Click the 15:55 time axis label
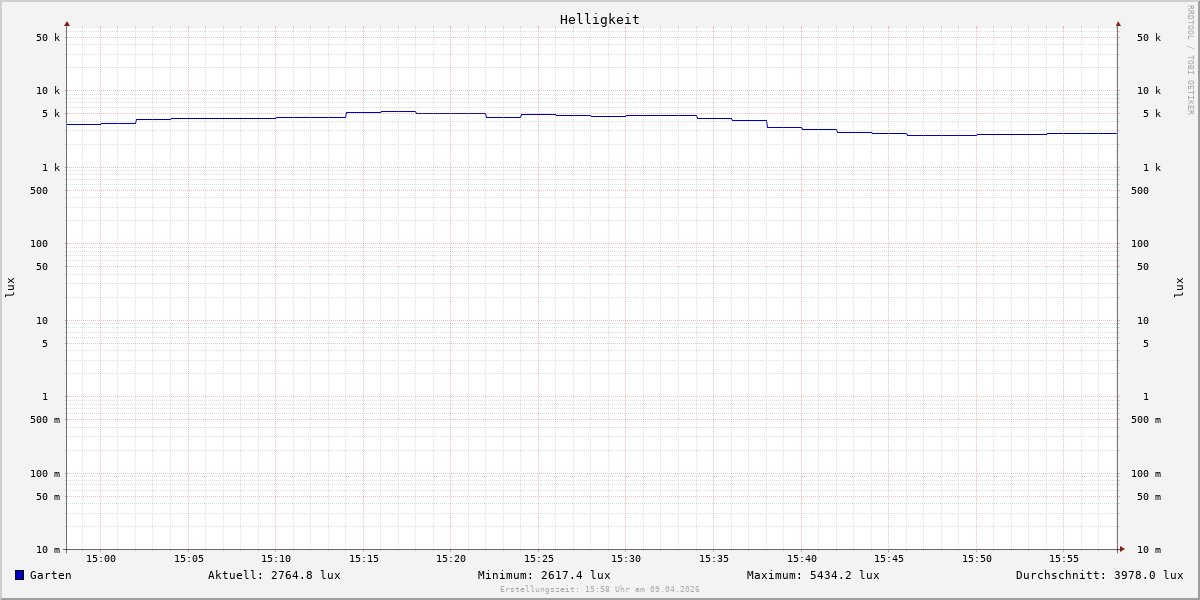1200x600 pixels. pyautogui.click(x=1064, y=558)
